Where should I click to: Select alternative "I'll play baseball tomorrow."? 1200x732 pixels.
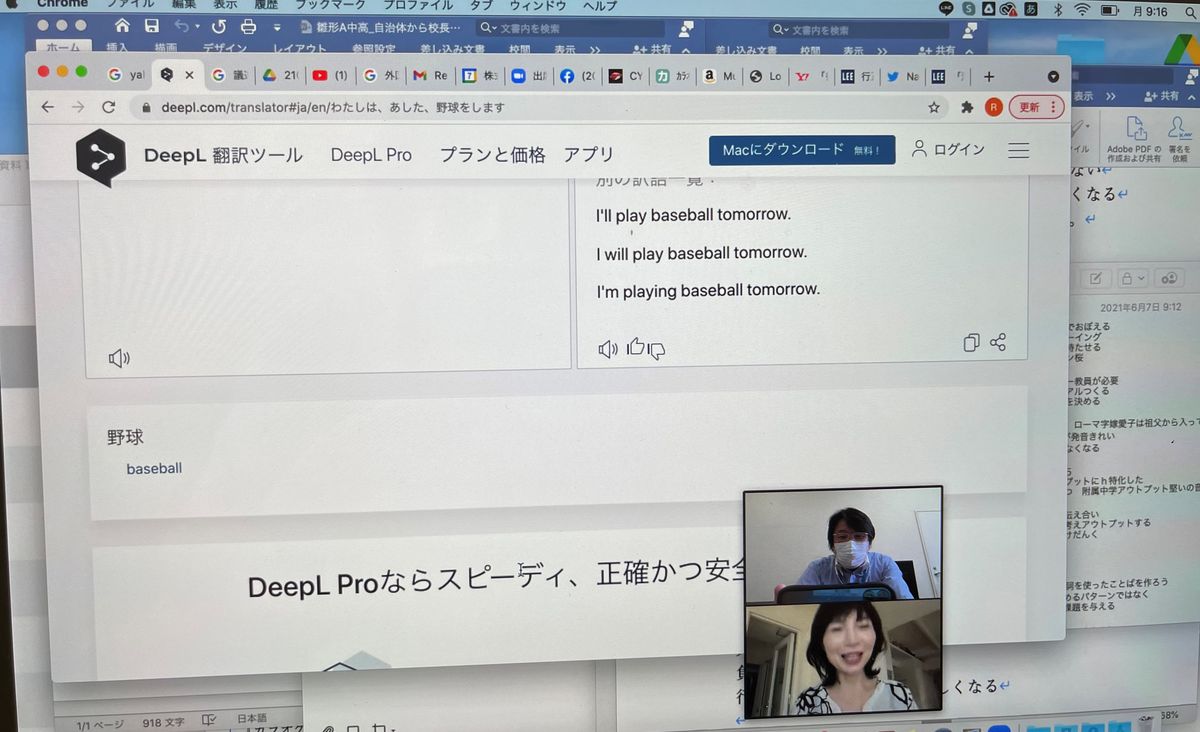tap(693, 215)
